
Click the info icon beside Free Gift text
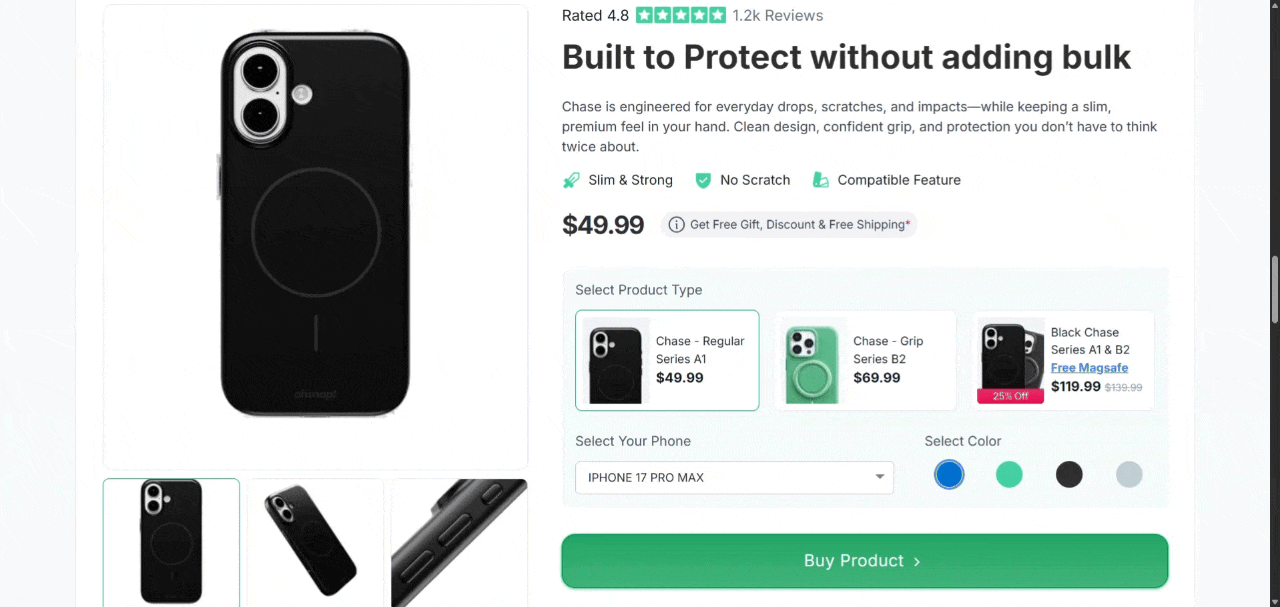(x=677, y=225)
